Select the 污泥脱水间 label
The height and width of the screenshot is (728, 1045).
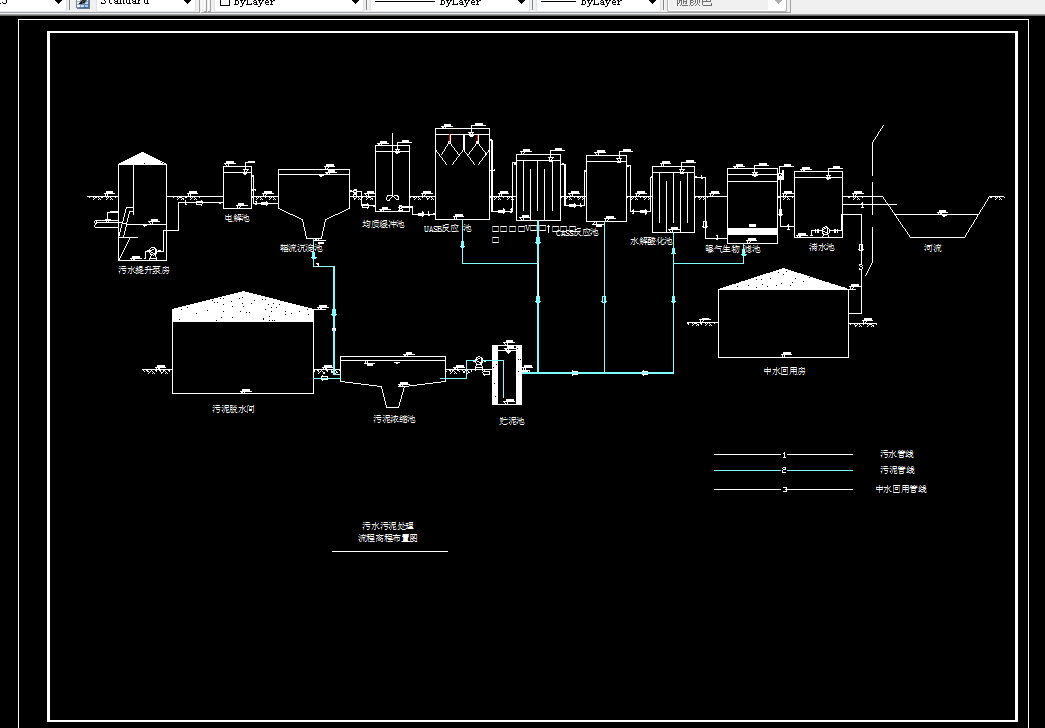click(233, 409)
